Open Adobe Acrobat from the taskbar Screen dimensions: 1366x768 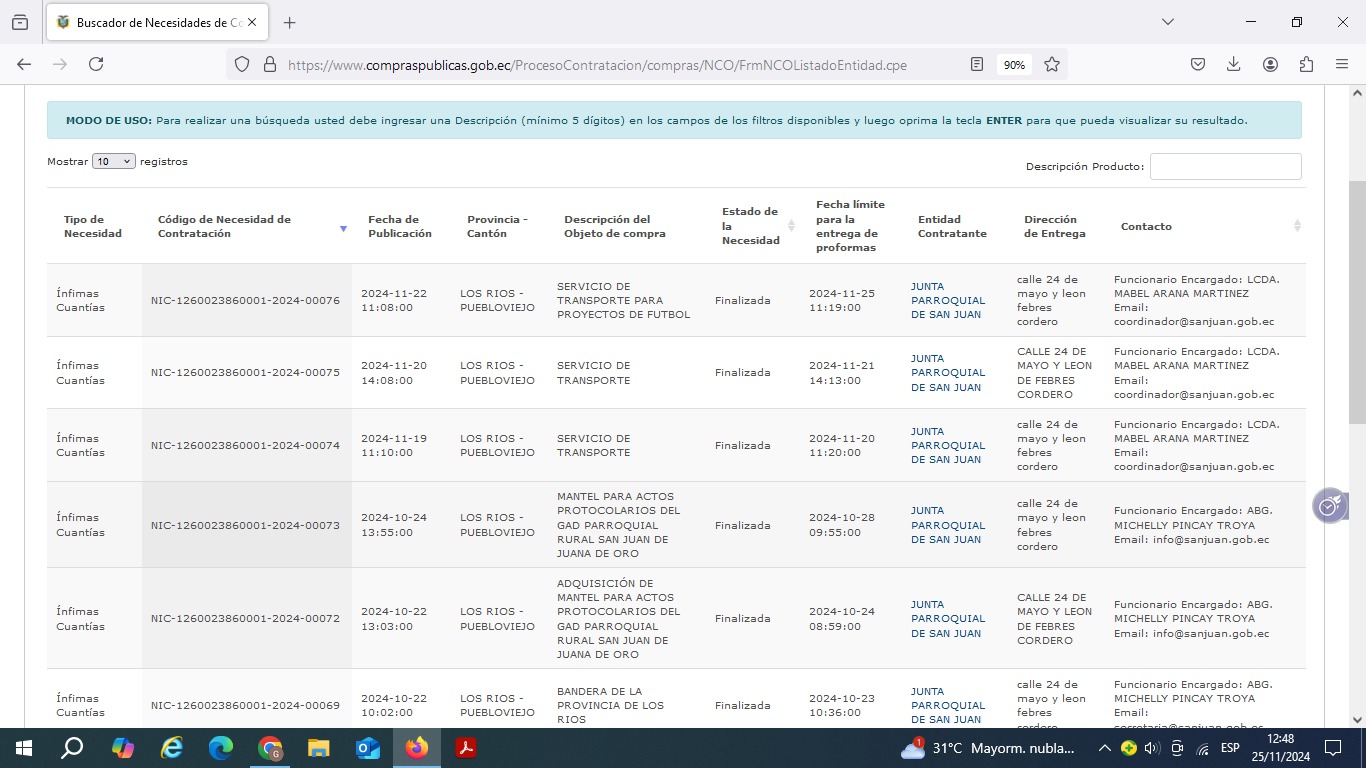(466, 748)
